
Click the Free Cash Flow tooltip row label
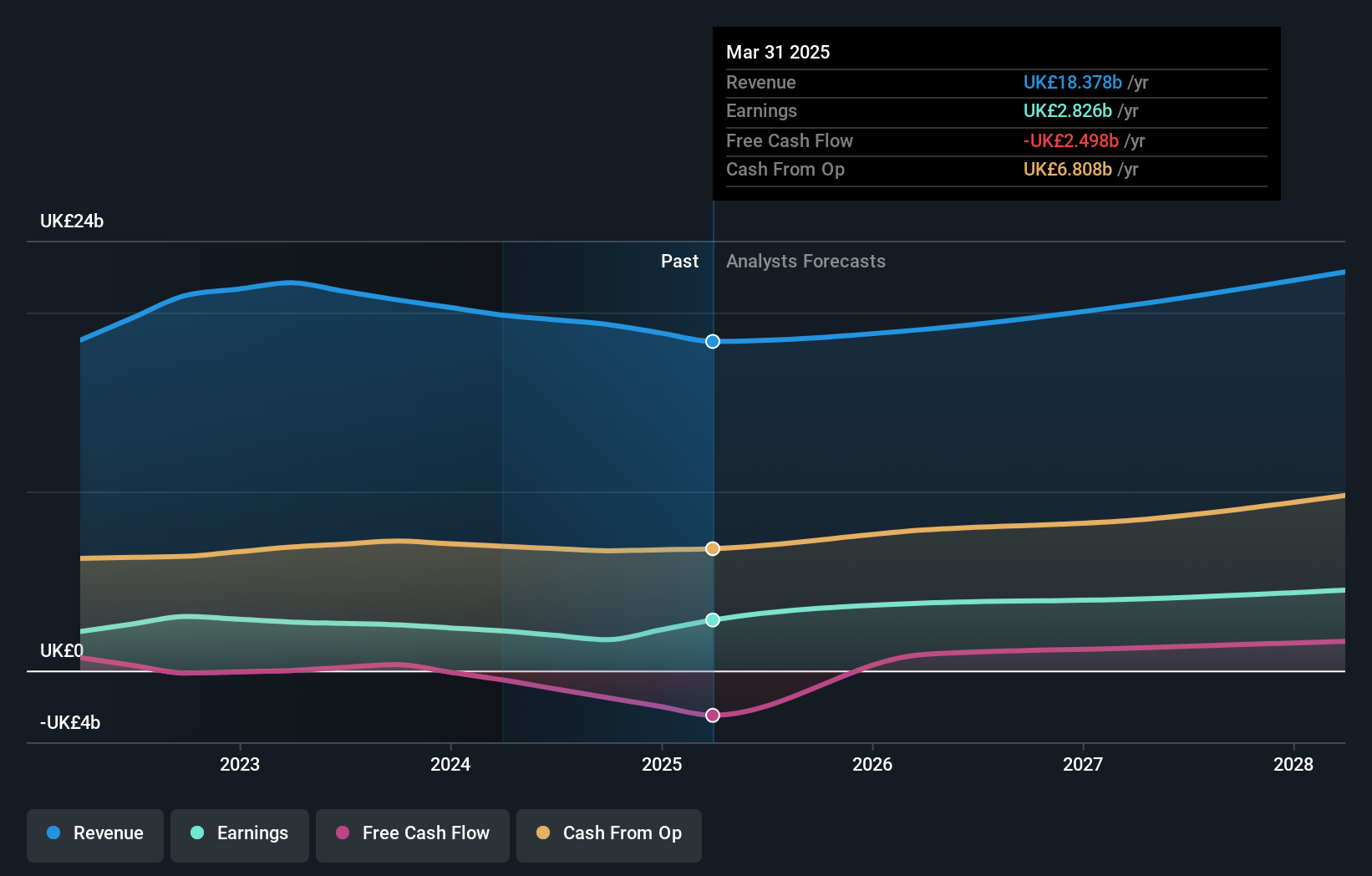[790, 140]
